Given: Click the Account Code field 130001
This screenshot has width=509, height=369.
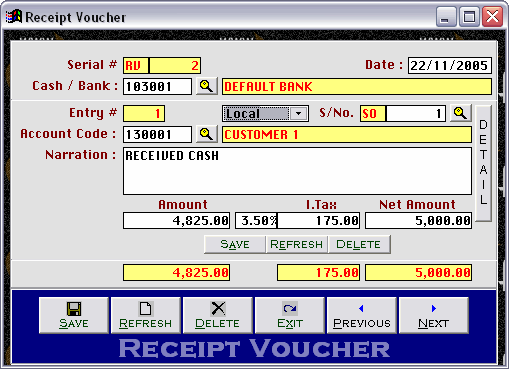Looking at the screenshot, I should [x=157, y=135].
